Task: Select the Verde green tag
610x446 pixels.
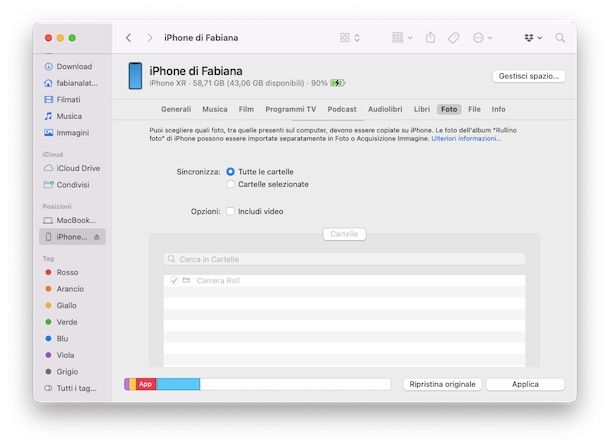Action: click(61, 322)
